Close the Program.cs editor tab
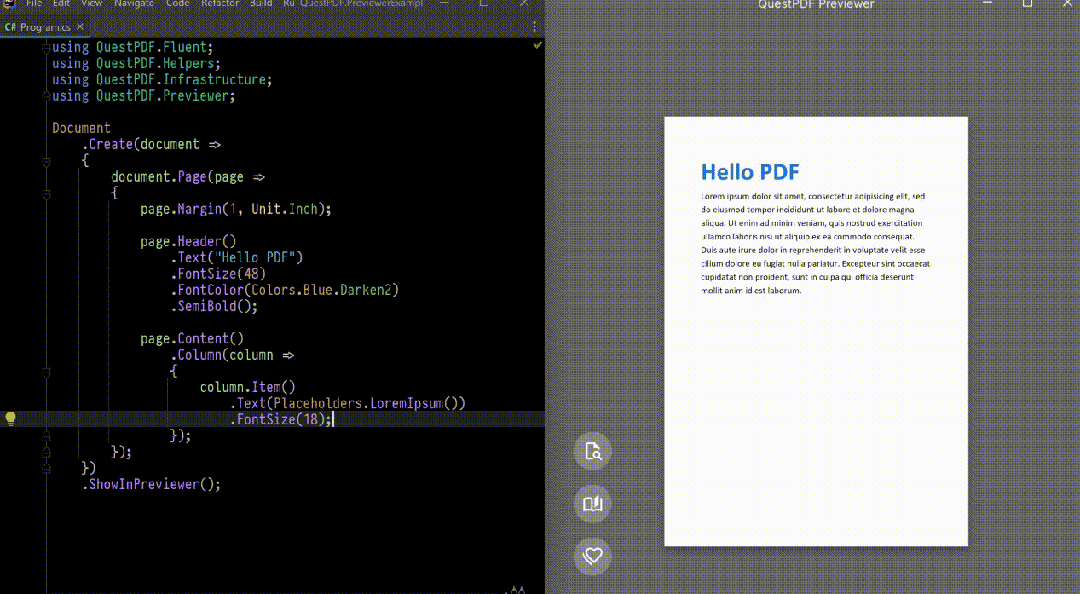Viewport: 1080px width, 594px height. pyautogui.click(x=79, y=27)
